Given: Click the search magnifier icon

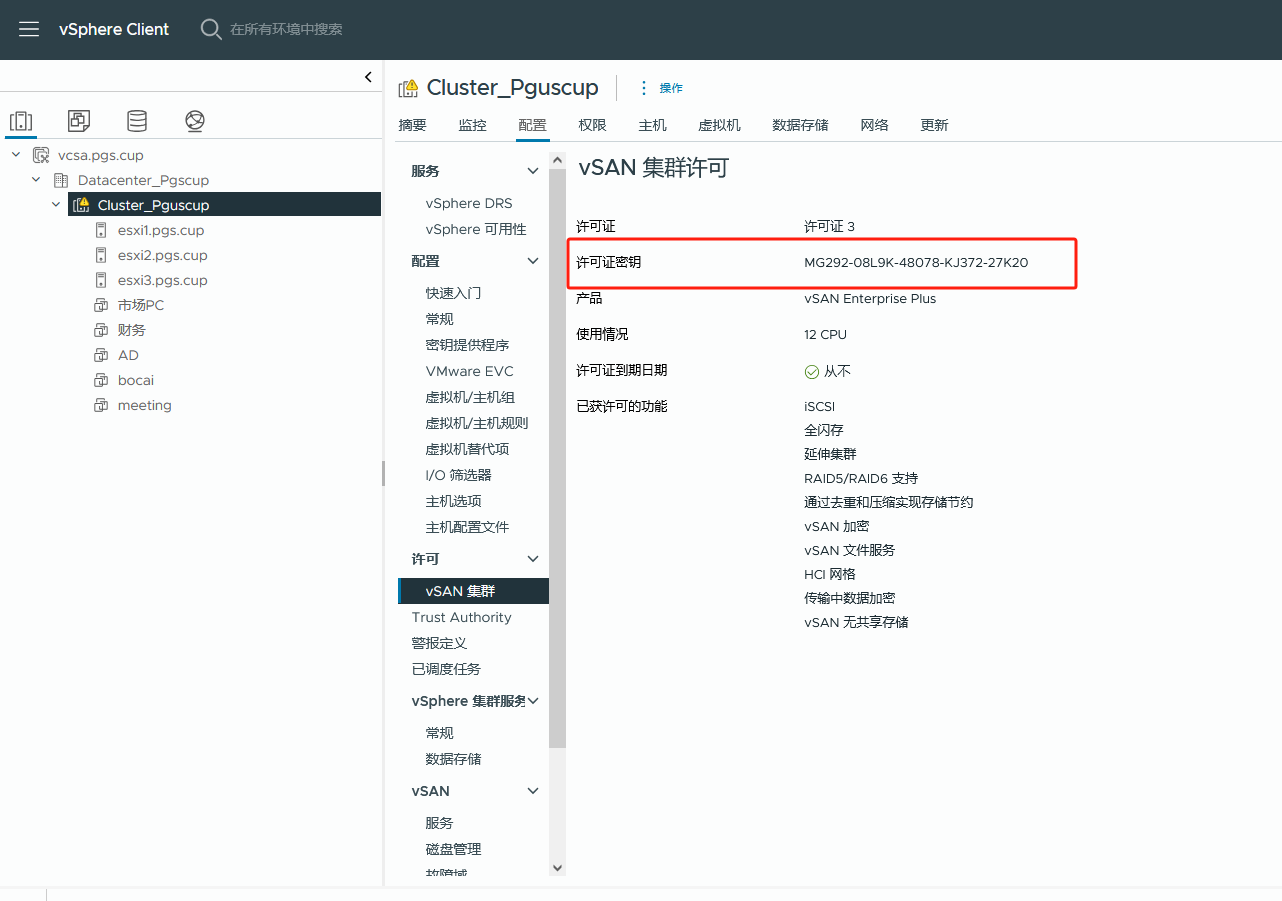Looking at the screenshot, I should [210, 29].
